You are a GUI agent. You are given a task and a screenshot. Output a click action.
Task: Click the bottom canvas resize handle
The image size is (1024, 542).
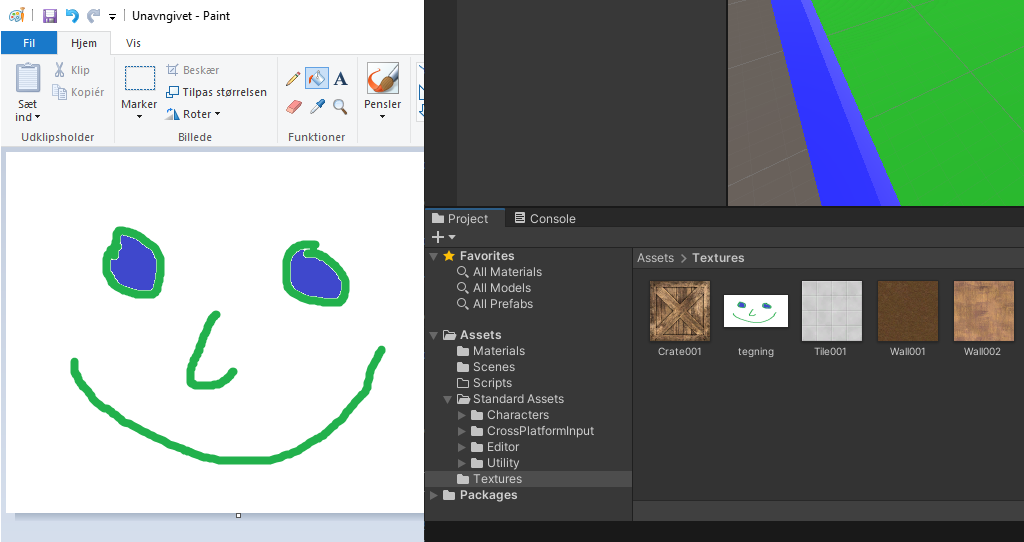click(x=238, y=516)
